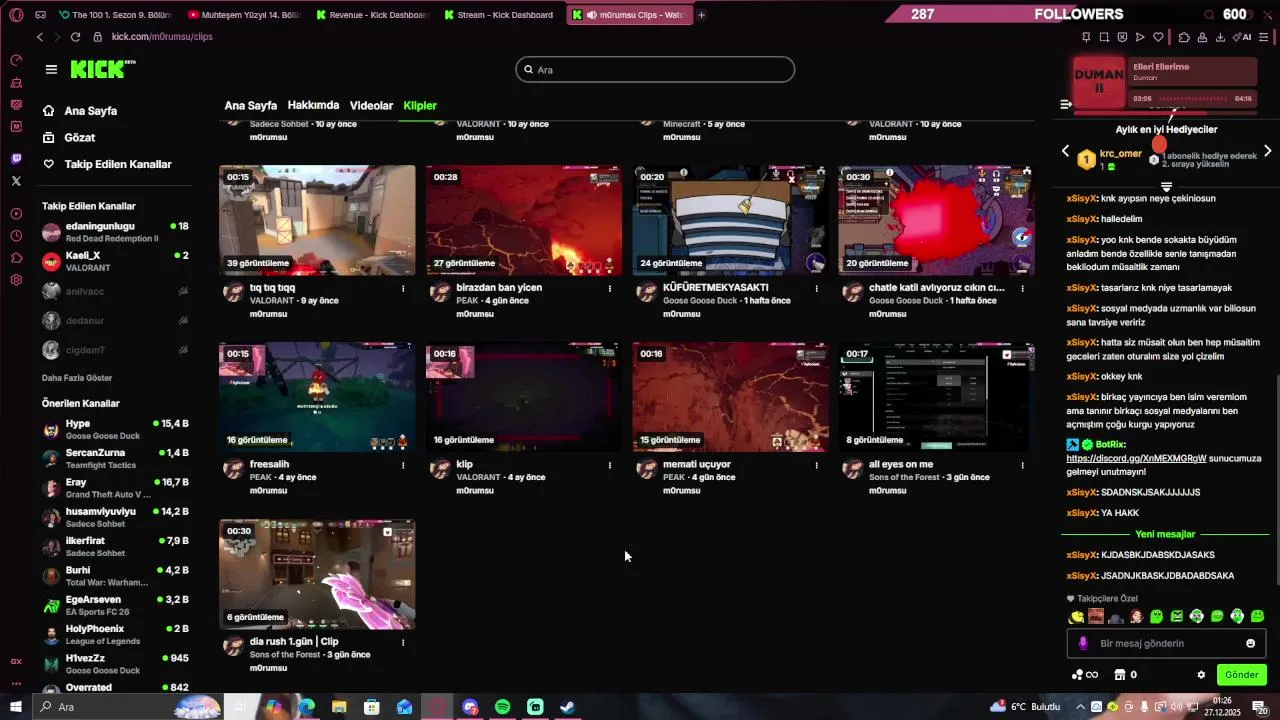
Task: Open File Explorer from taskbar
Action: coord(339,707)
